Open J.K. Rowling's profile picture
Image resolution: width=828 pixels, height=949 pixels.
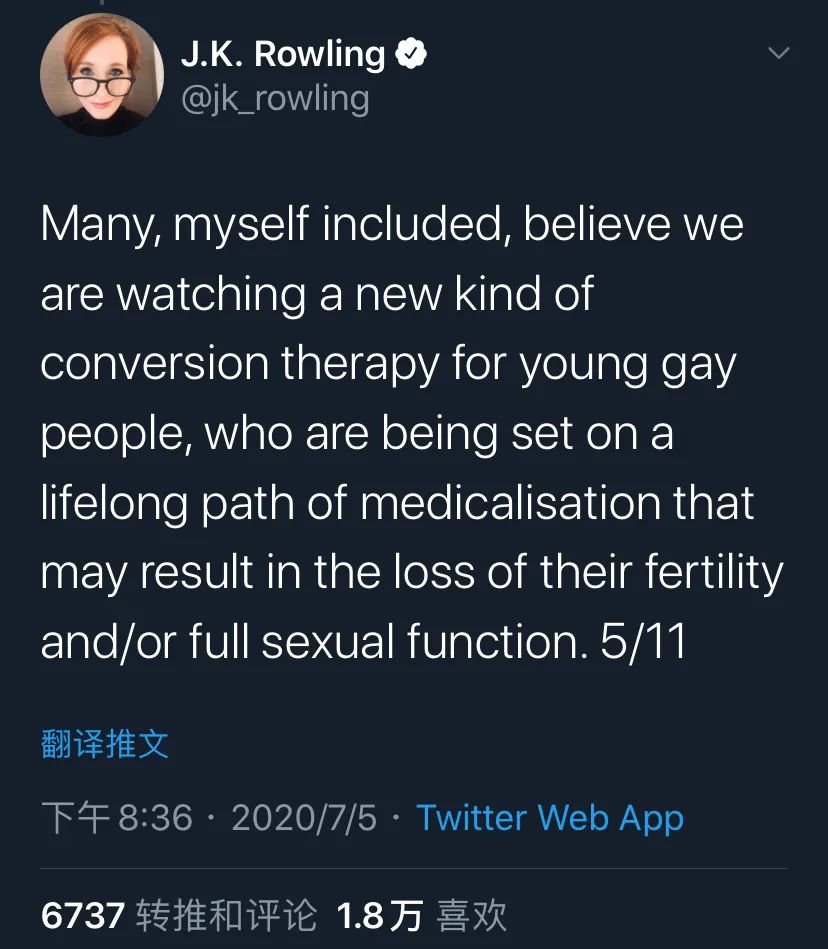(x=101, y=75)
